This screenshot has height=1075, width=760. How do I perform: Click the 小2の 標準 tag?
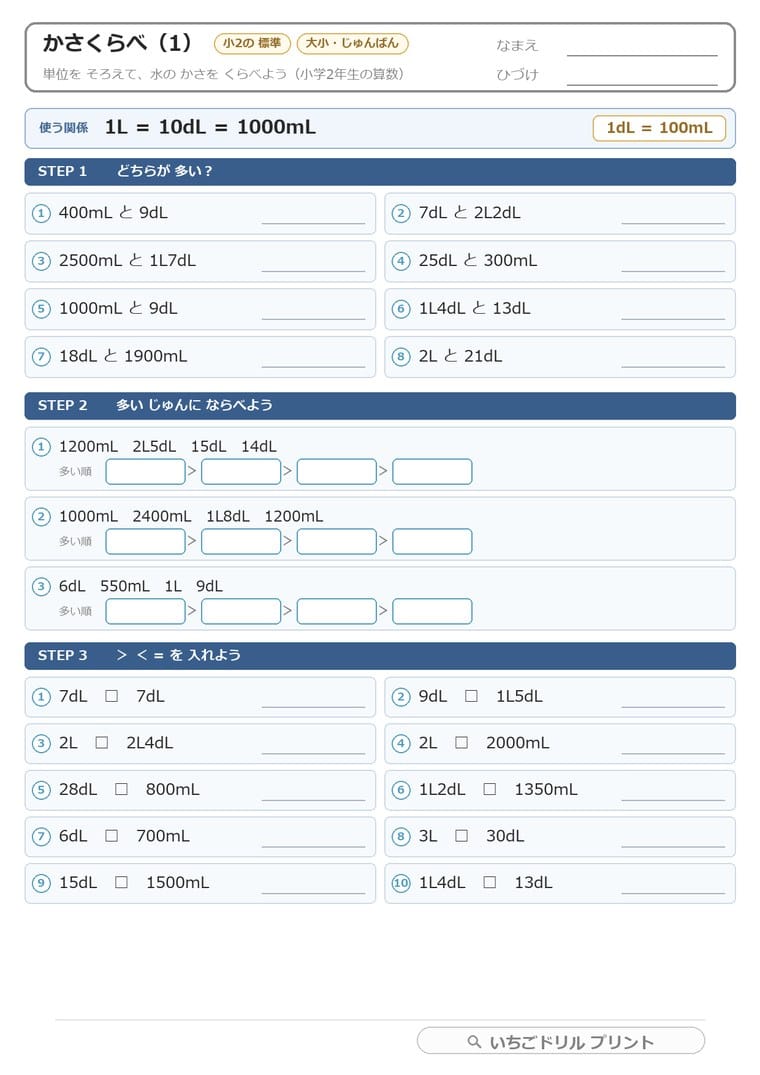[x=252, y=43]
